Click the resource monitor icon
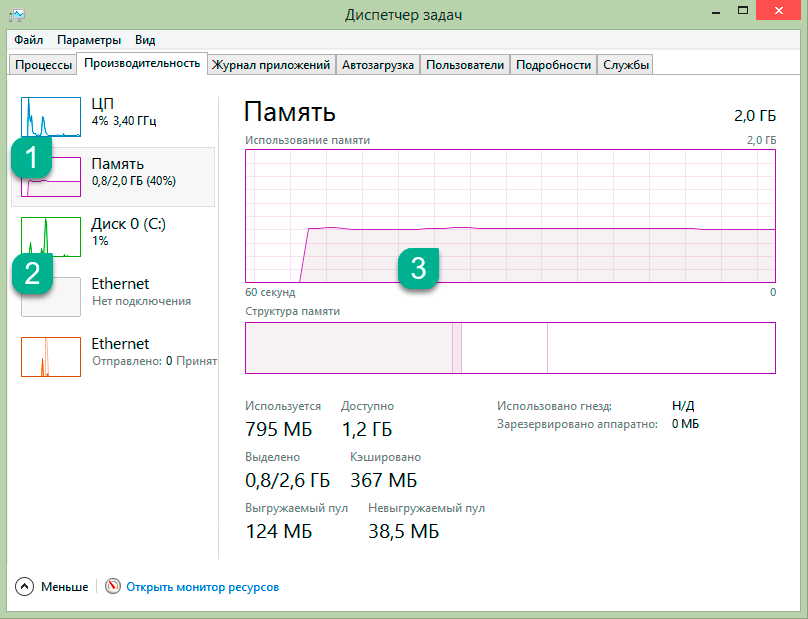 coord(113,587)
